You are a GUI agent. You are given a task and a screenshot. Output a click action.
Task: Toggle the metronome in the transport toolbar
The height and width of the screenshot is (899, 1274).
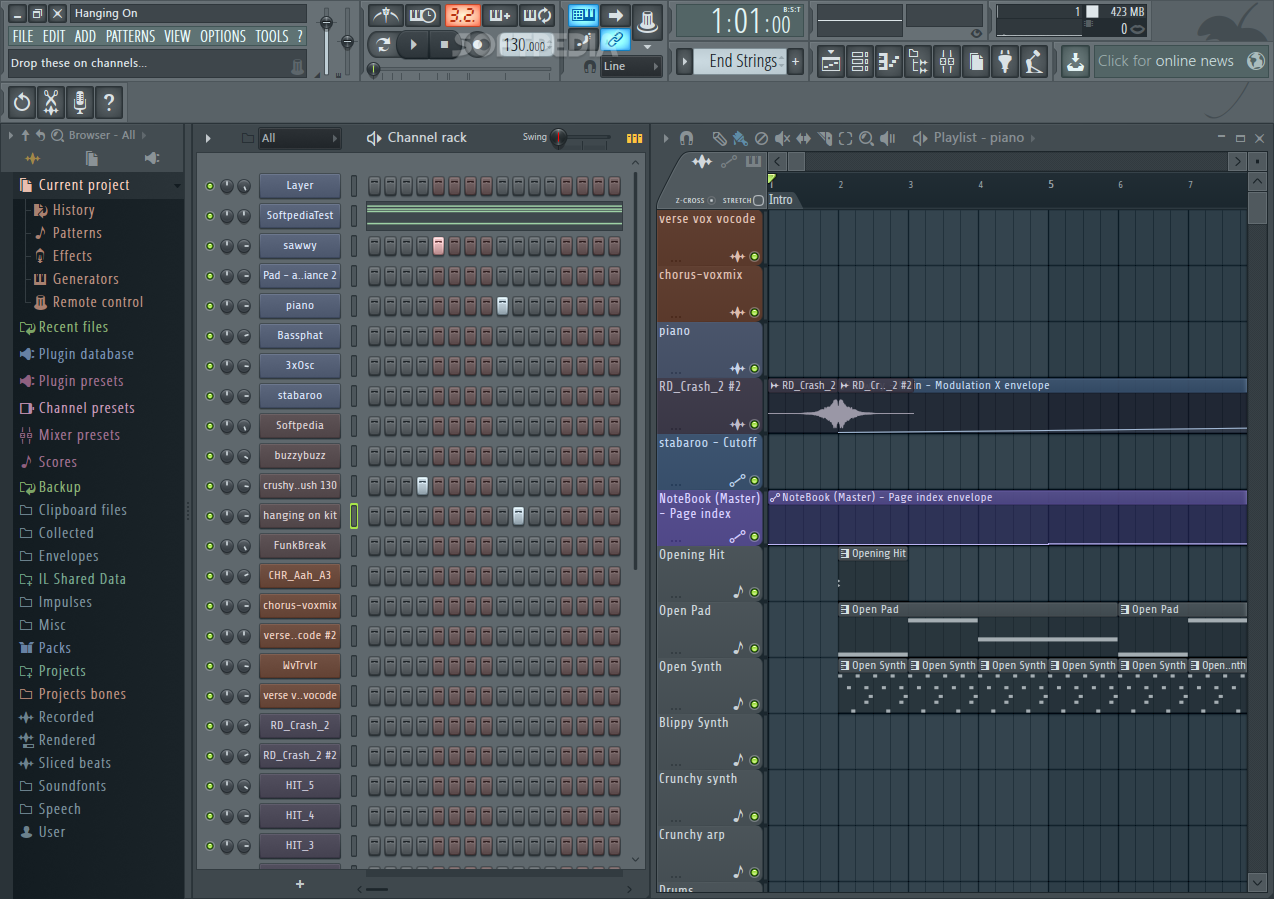coord(387,15)
